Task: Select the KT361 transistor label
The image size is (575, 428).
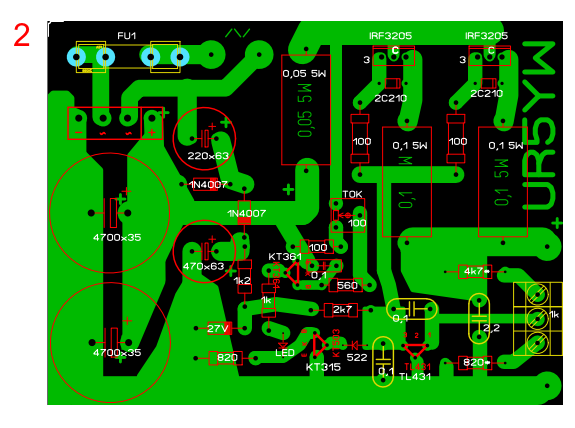Action: click(285, 256)
